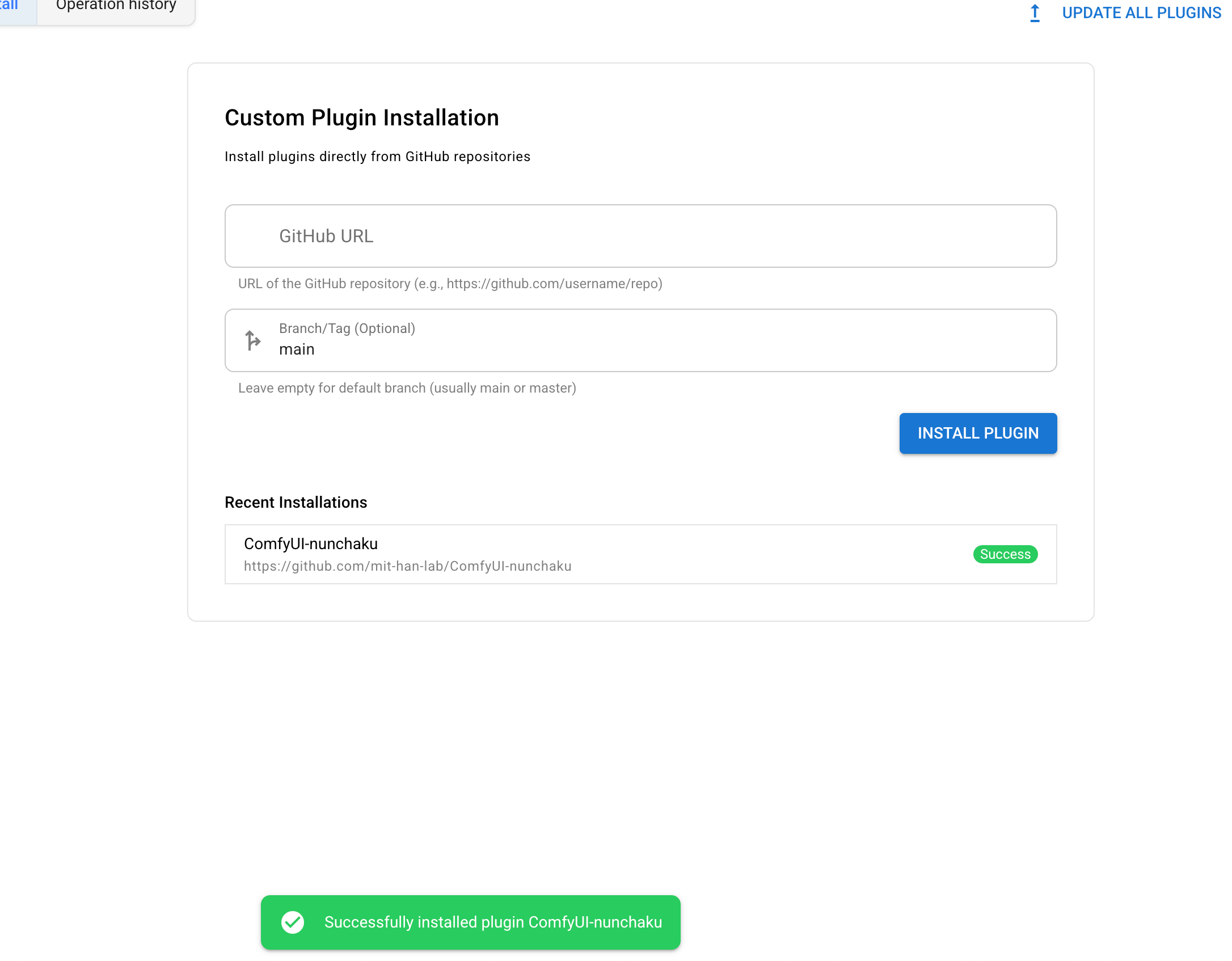1232x961 pixels.
Task: Click the Custom Plugin Installation heading
Action: (361, 118)
